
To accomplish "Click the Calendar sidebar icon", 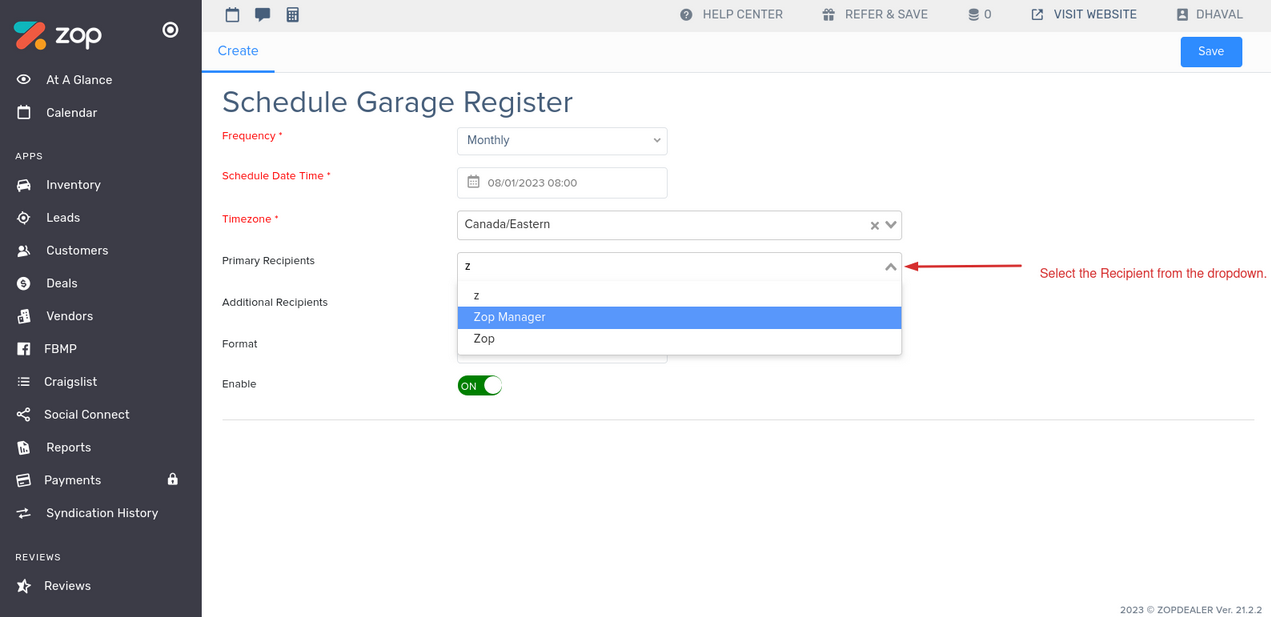I will pos(24,113).
